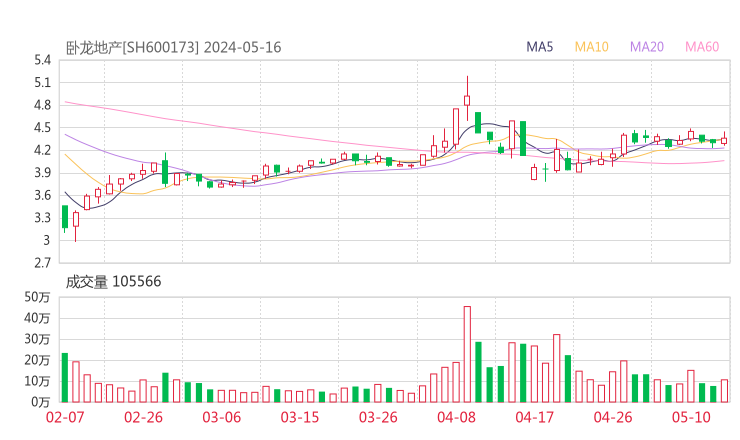The height and width of the screenshot is (440, 740).
Task: Click the 10万 volume axis label
Action: (37, 381)
